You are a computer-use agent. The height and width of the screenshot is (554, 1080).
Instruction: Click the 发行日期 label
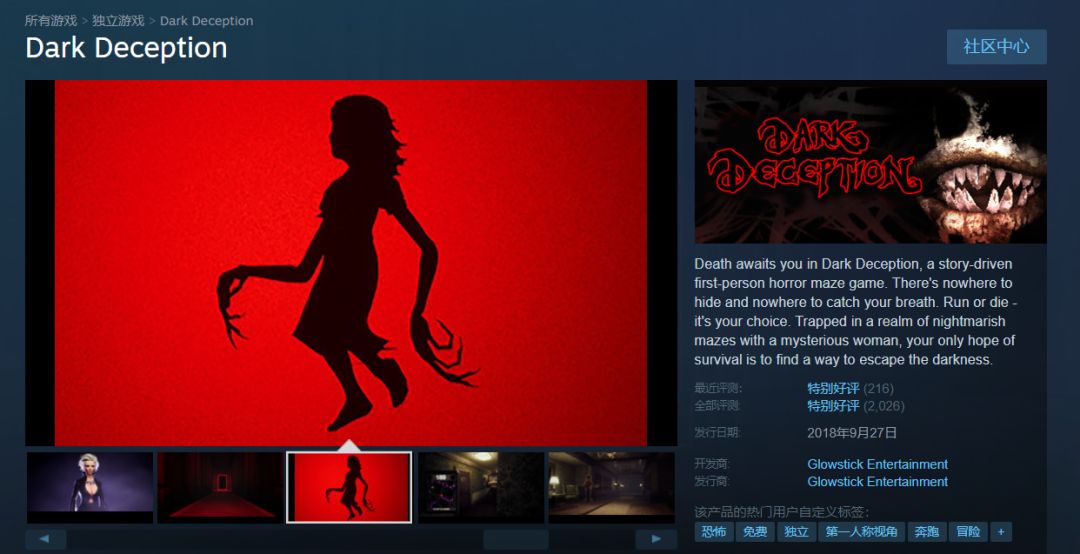click(717, 433)
